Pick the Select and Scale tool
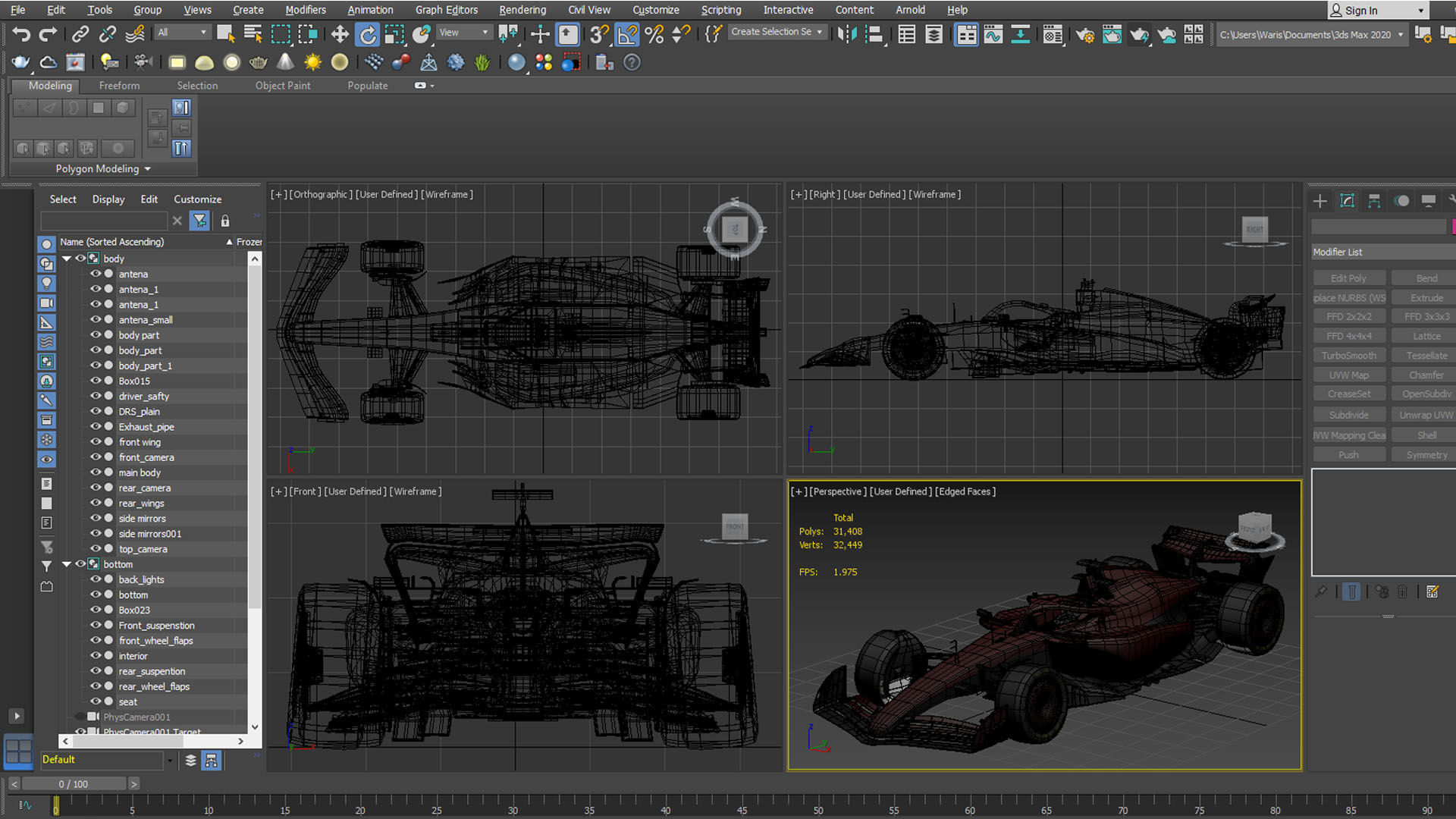 point(394,34)
